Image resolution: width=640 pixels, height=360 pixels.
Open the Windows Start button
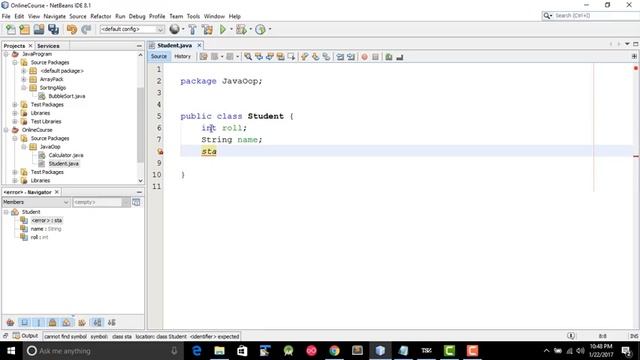(11, 351)
